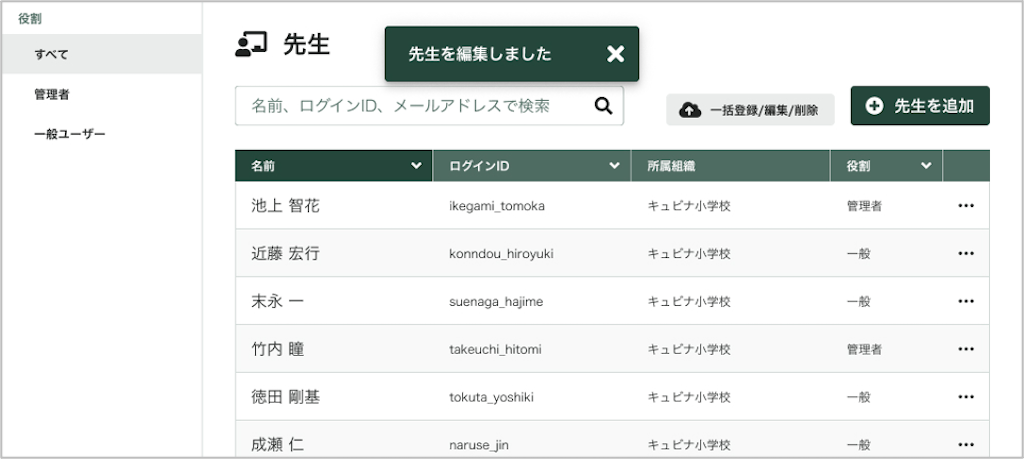Viewport: 1024px width, 459px height.
Task: Open more options for 末永 一
Action: click(966, 301)
